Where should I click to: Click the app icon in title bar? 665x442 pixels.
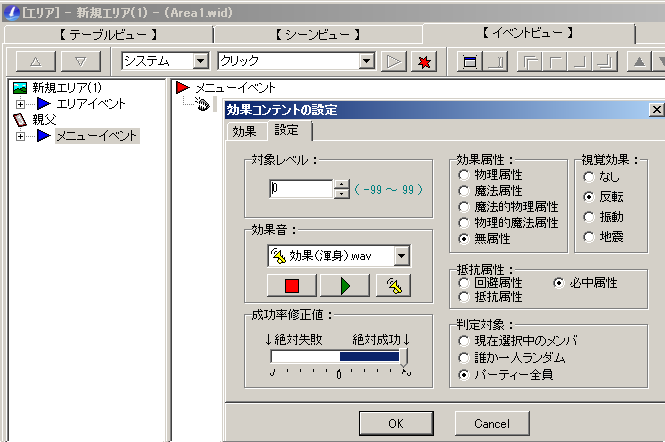tap(12, 13)
